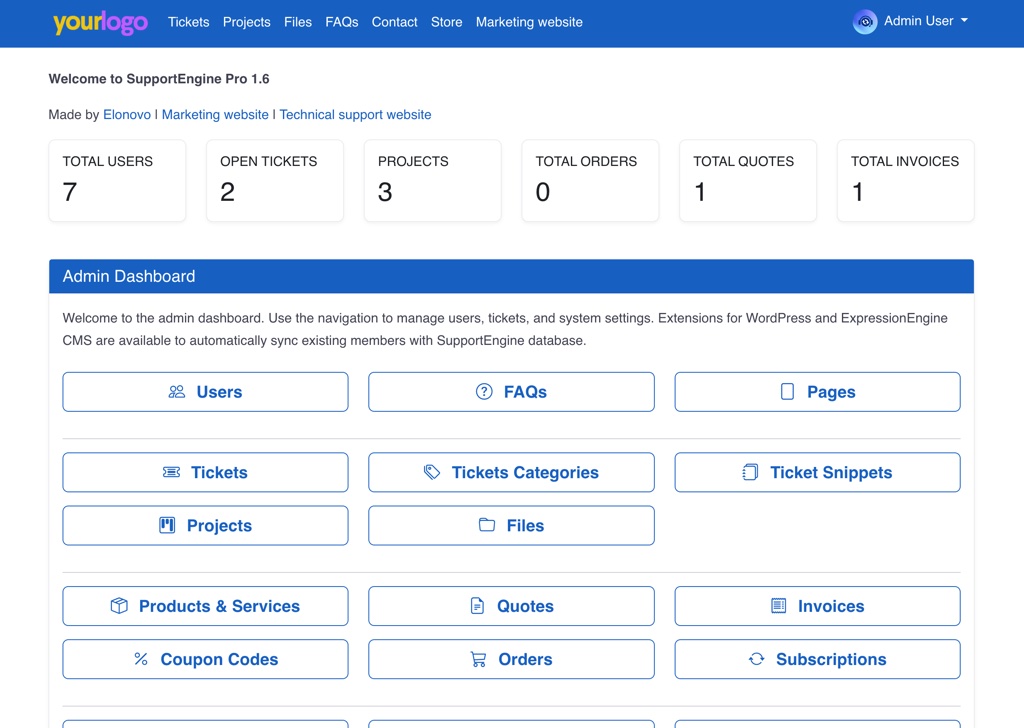The width and height of the screenshot is (1024, 728).
Task: Click the Admin User avatar image
Action: (865, 22)
